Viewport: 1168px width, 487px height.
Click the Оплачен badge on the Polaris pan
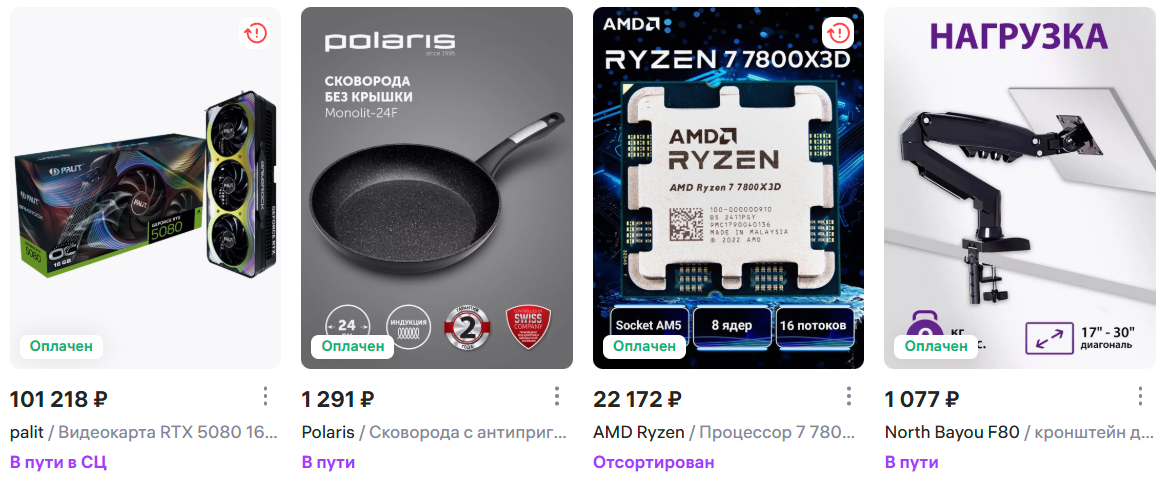point(353,346)
